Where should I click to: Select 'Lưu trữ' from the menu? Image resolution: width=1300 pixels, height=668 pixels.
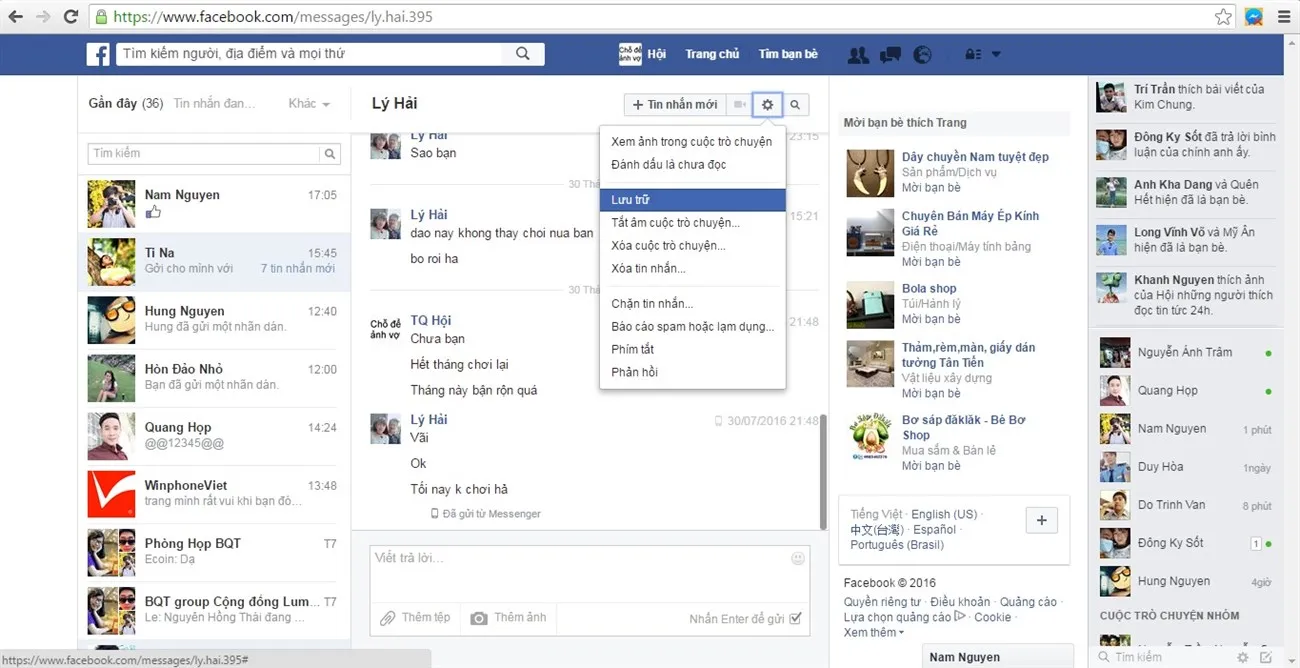(x=692, y=200)
